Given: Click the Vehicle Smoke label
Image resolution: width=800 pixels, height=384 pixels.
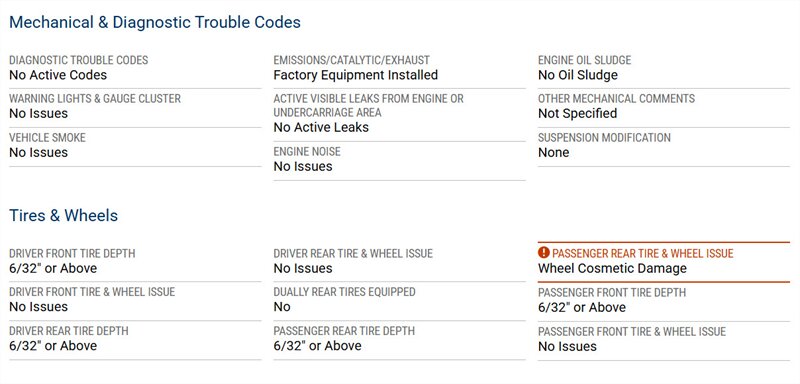Looking at the screenshot, I should [47, 138].
